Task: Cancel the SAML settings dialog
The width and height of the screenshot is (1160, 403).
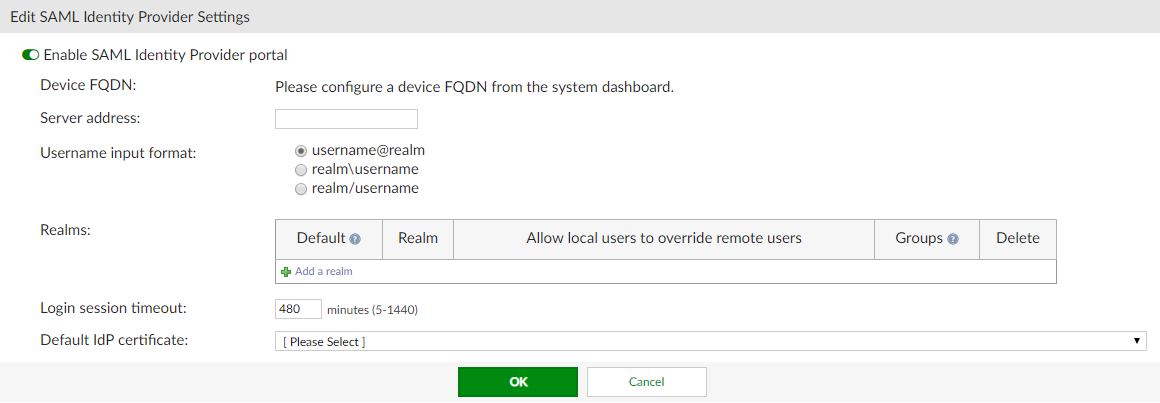Action: 646,382
